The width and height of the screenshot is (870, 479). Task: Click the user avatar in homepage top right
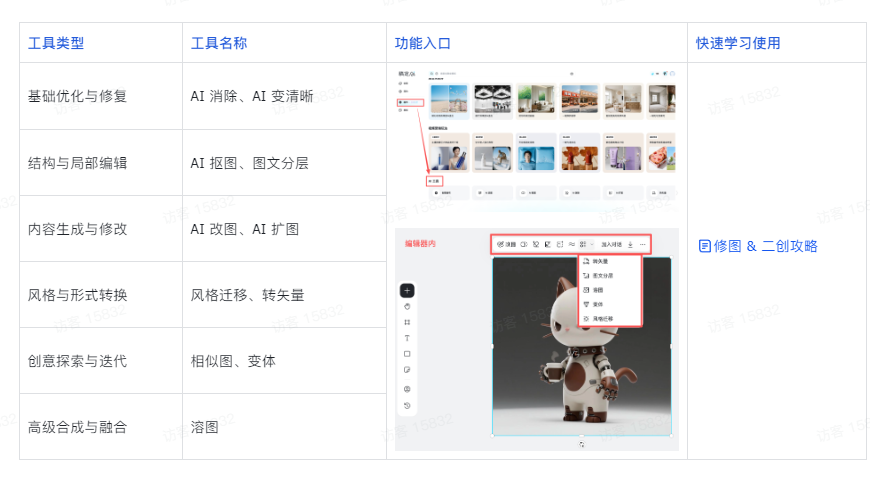pos(672,73)
